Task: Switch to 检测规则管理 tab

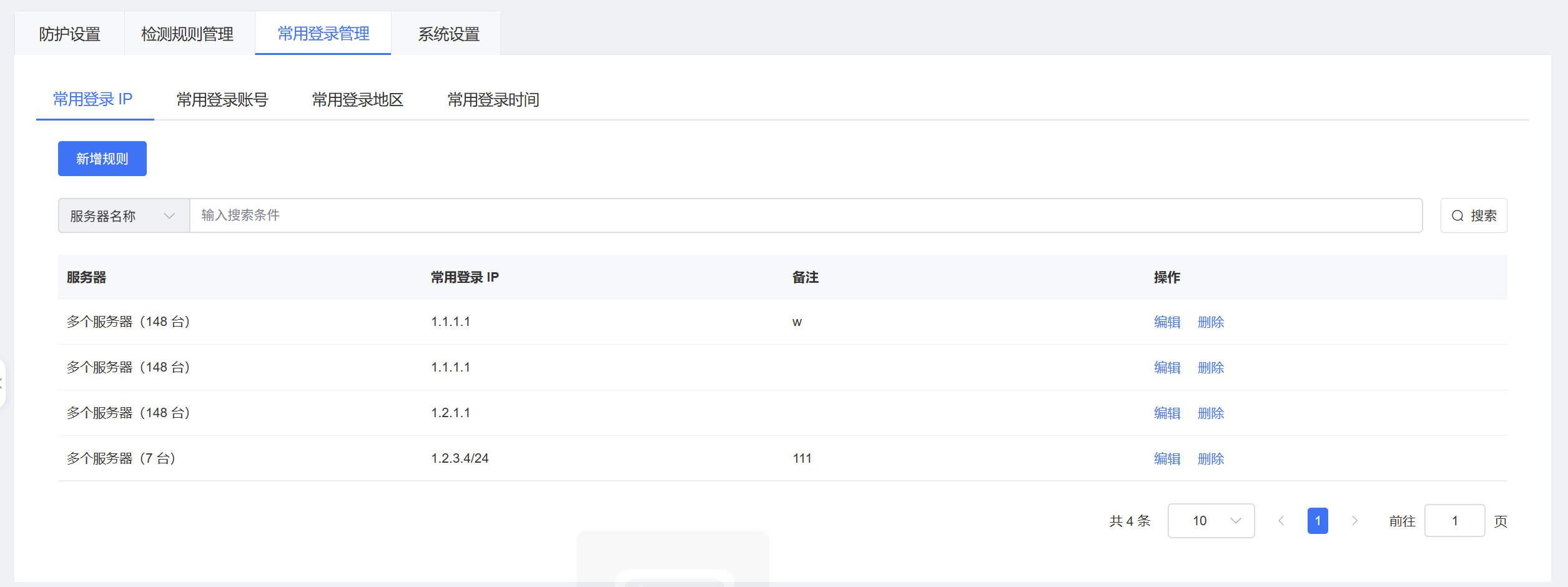Action: [x=187, y=34]
